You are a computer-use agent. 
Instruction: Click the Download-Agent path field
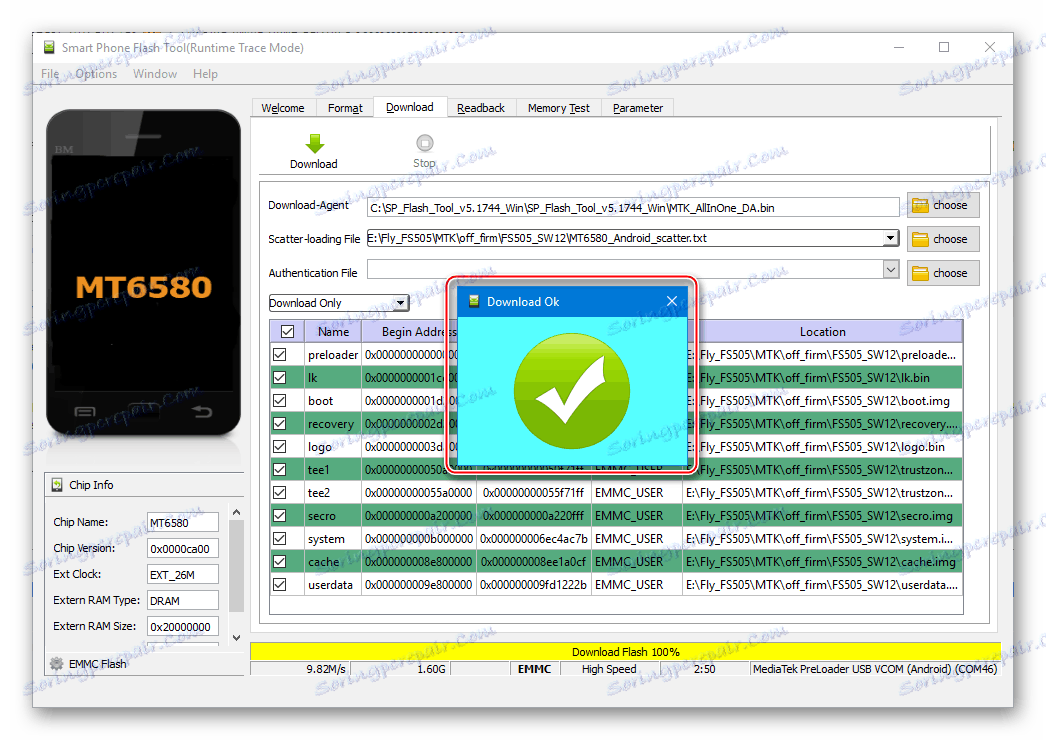click(632, 208)
